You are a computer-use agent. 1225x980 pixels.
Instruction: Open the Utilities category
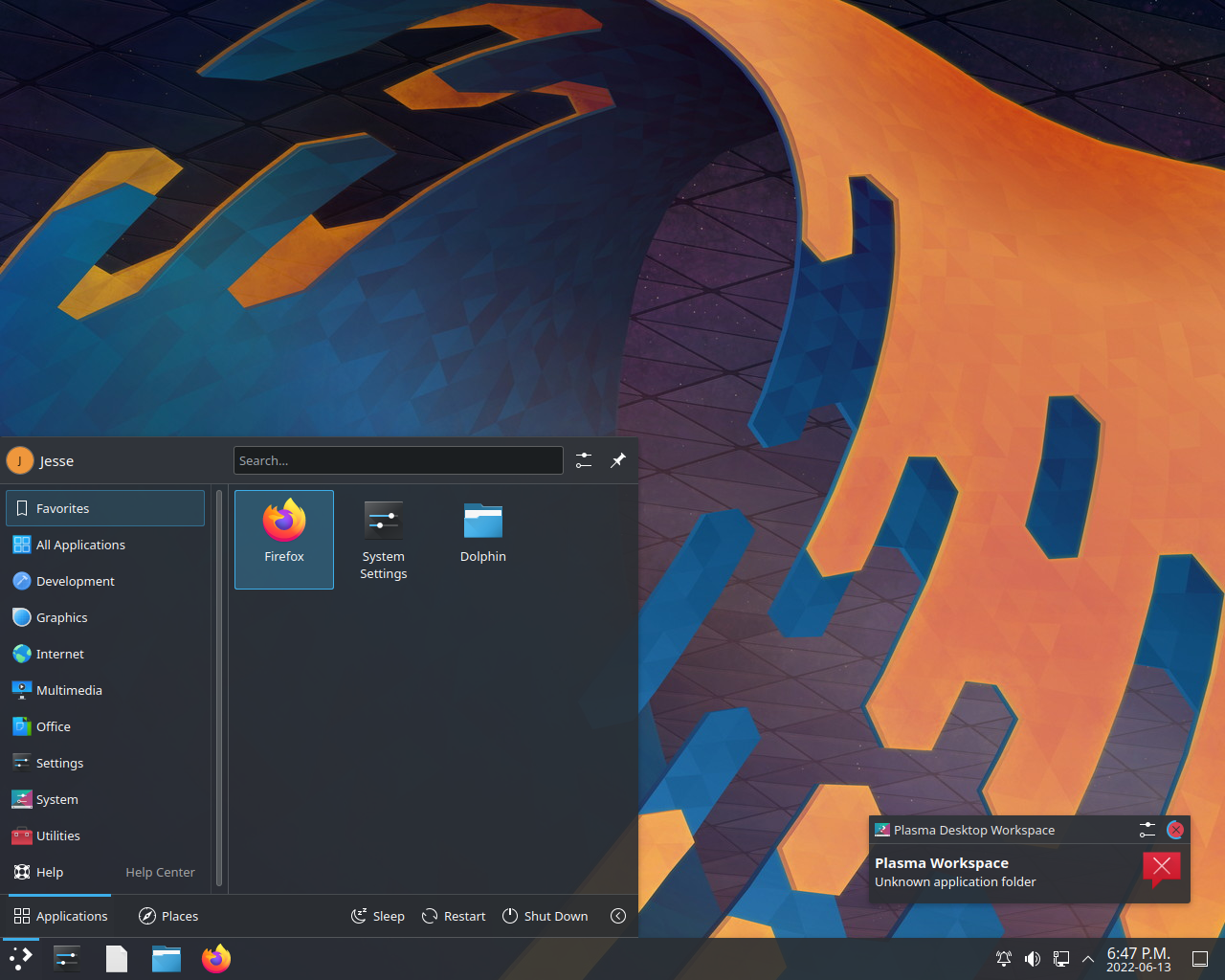point(105,835)
